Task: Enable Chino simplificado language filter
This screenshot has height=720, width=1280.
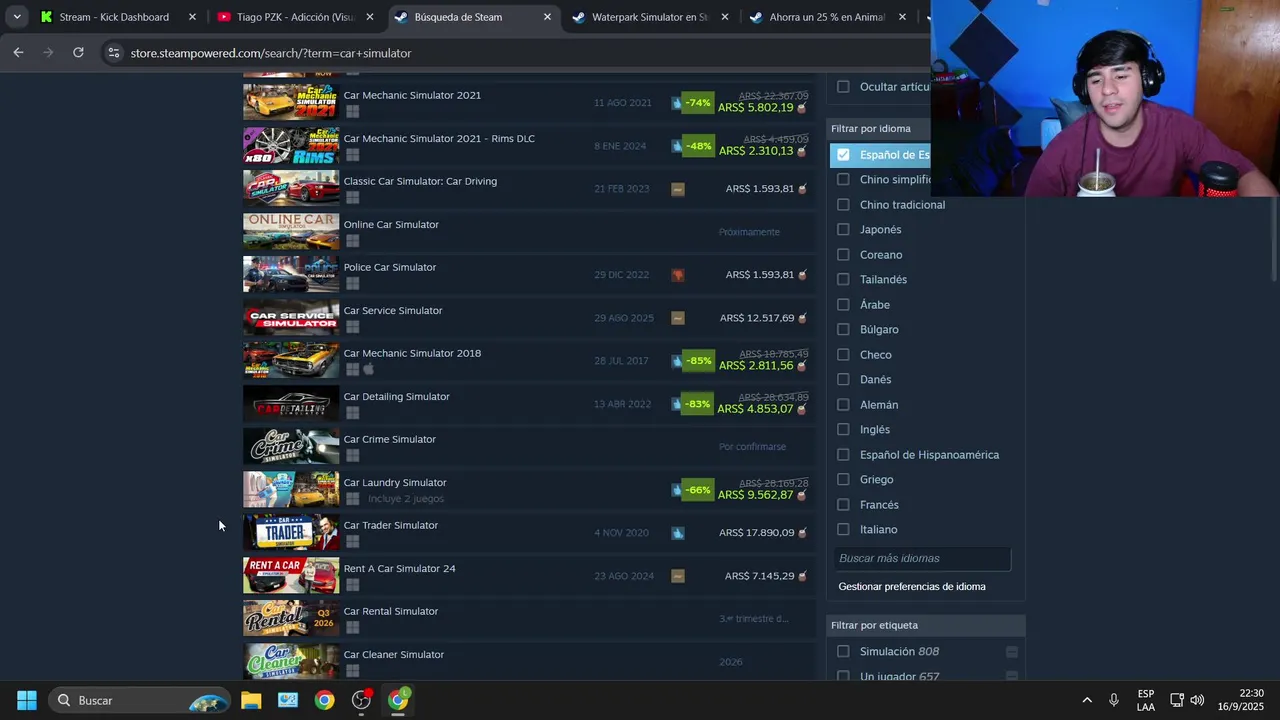Action: [x=843, y=180]
